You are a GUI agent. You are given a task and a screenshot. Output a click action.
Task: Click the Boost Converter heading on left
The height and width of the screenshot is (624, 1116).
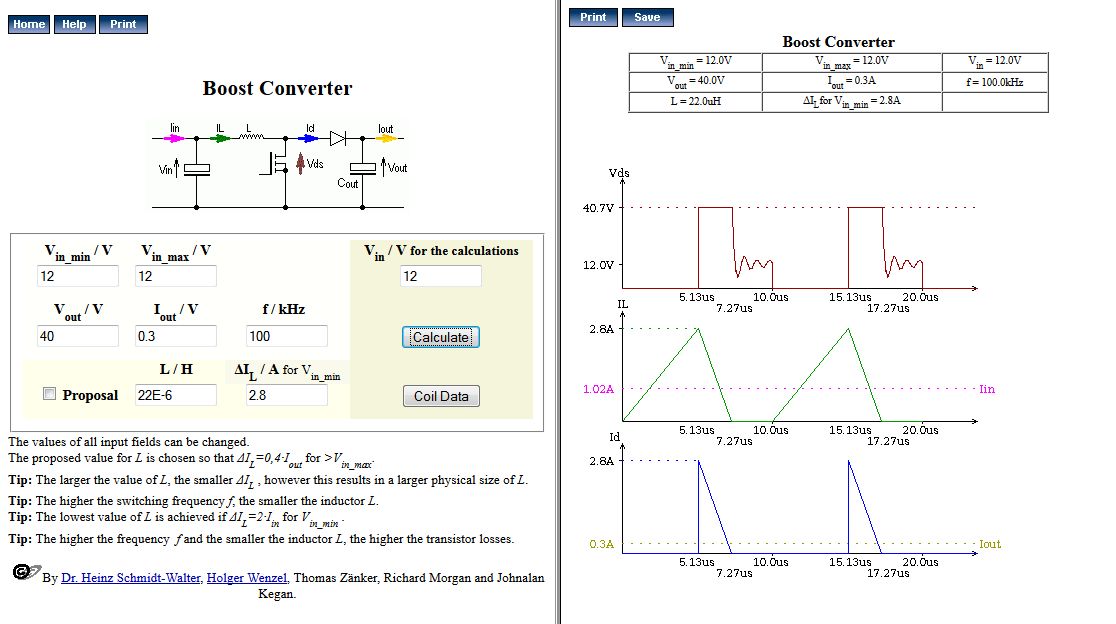coord(277,88)
